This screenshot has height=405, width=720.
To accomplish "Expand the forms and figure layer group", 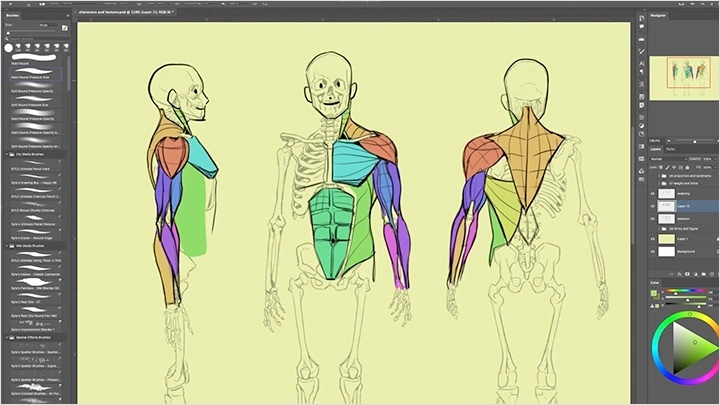I will [x=659, y=229].
